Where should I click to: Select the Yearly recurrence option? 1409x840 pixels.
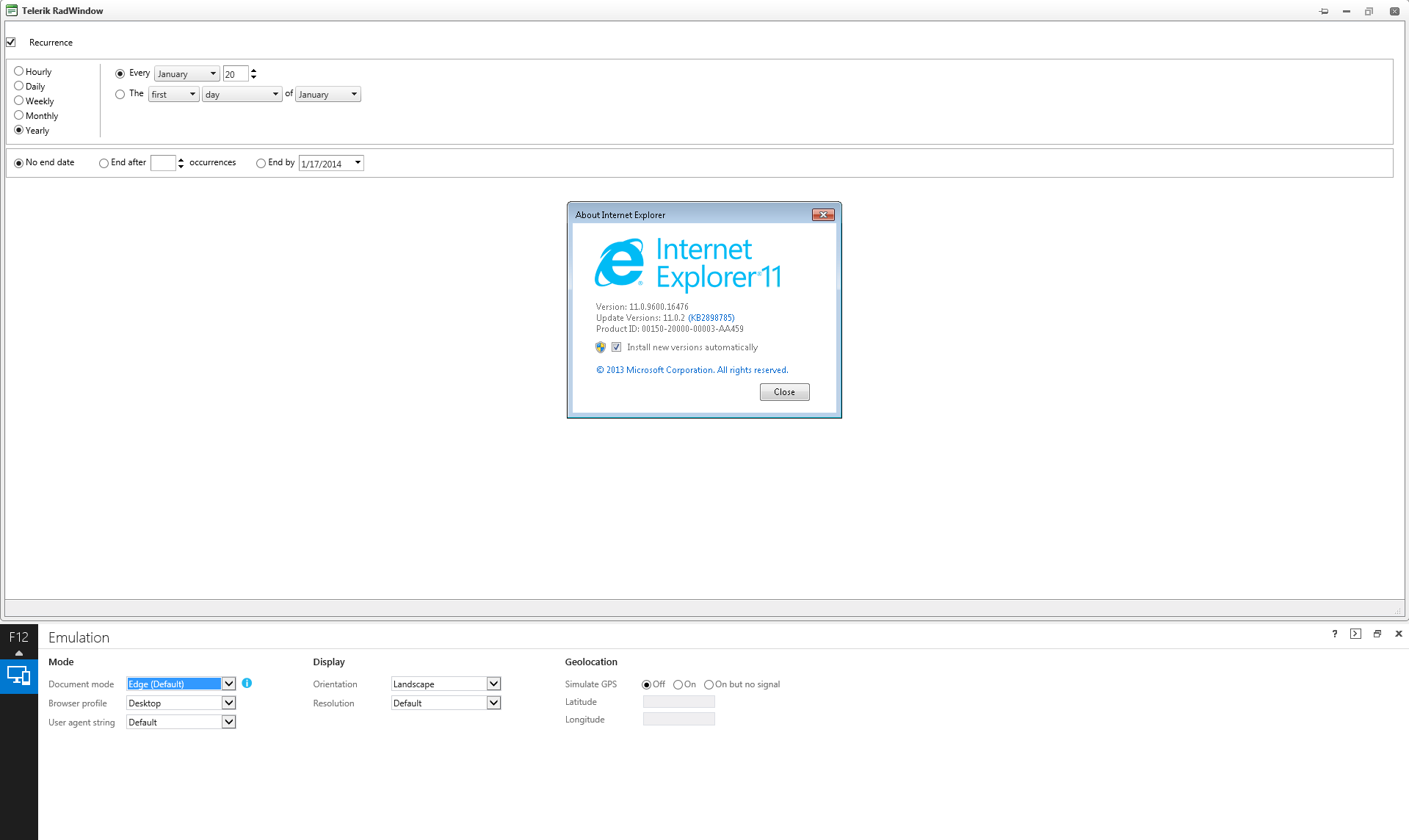point(19,130)
